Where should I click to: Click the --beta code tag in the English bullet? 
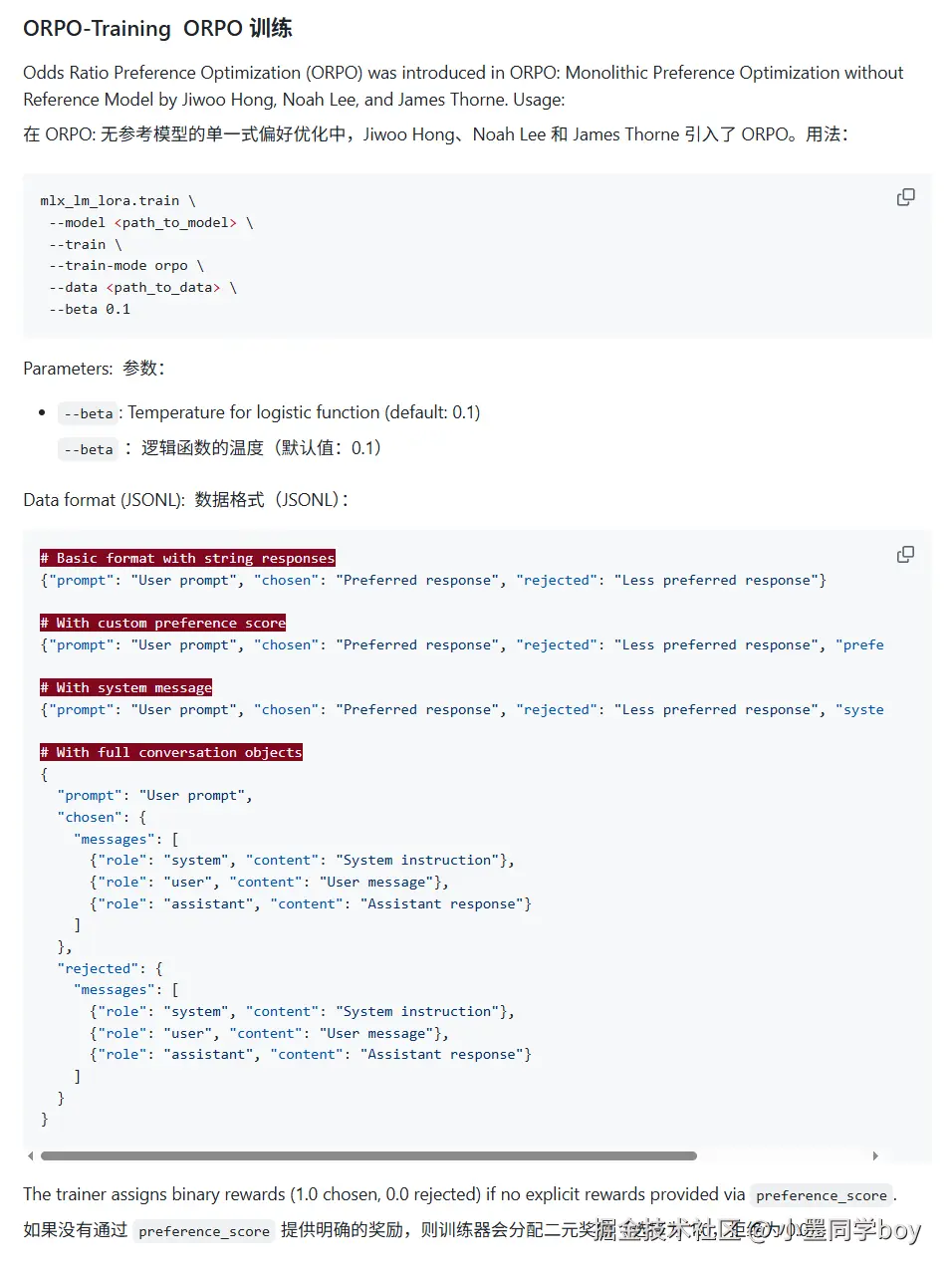(89, 413)
